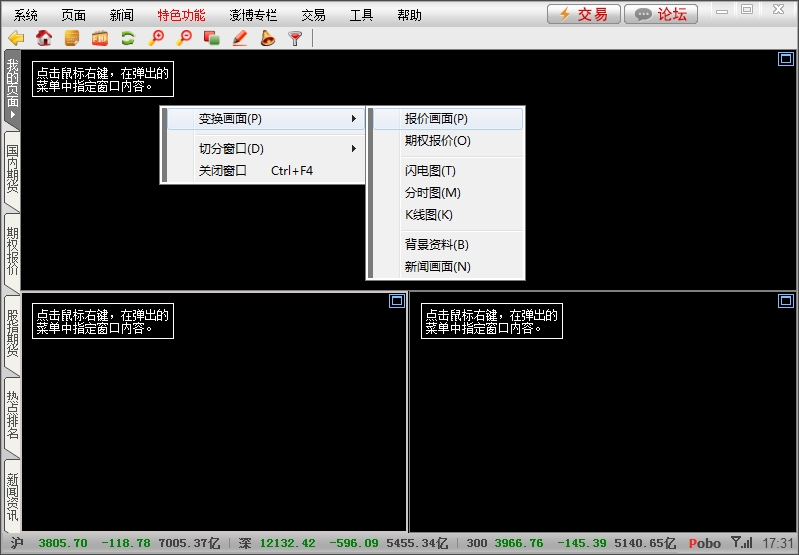Click the Pobo logo in status bar

pos(705,543)
